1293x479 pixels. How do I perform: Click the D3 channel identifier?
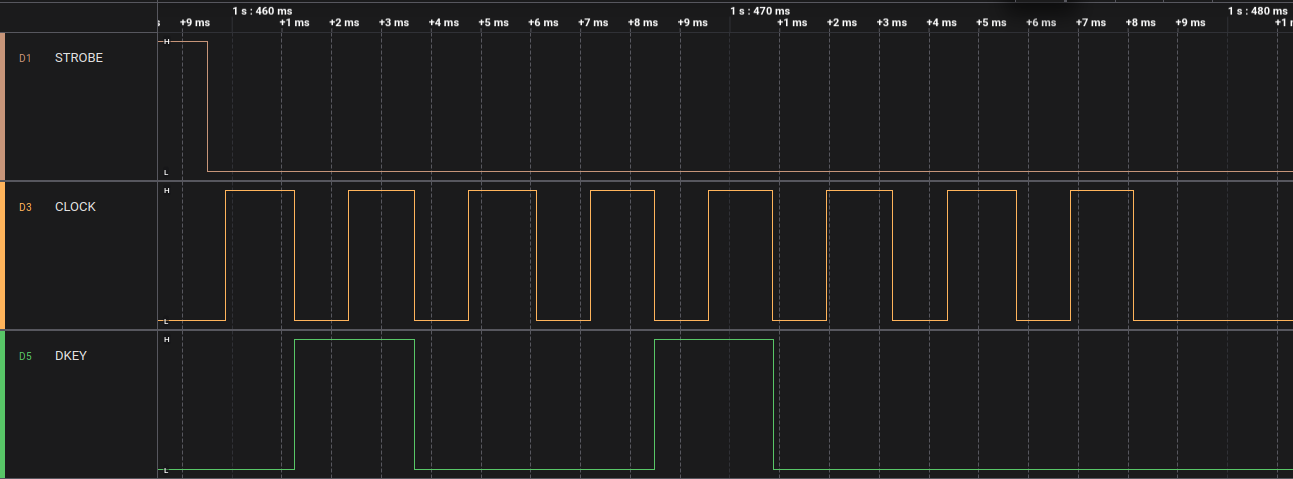tap(25, 207)
